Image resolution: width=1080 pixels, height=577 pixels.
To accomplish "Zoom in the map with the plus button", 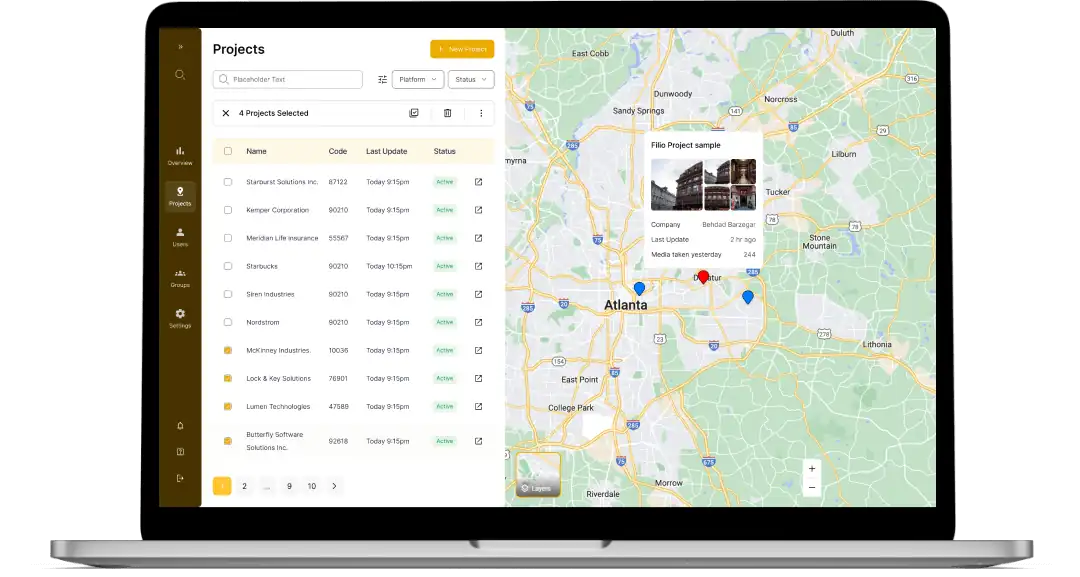I will point(812,468).
